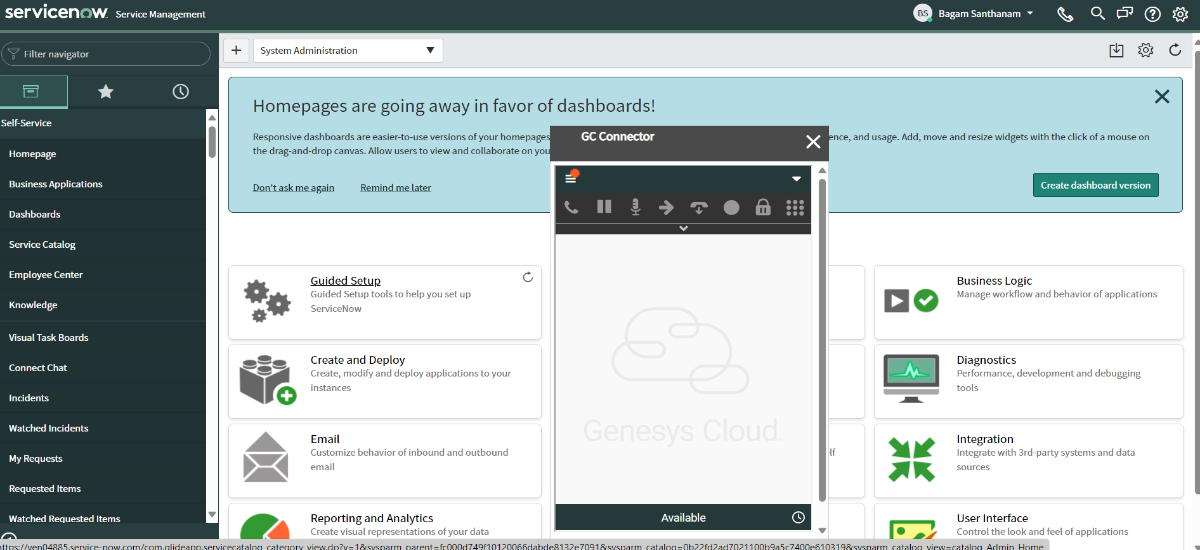Click the Email envelope icon
1200x550 pixels.
[266, 457]
